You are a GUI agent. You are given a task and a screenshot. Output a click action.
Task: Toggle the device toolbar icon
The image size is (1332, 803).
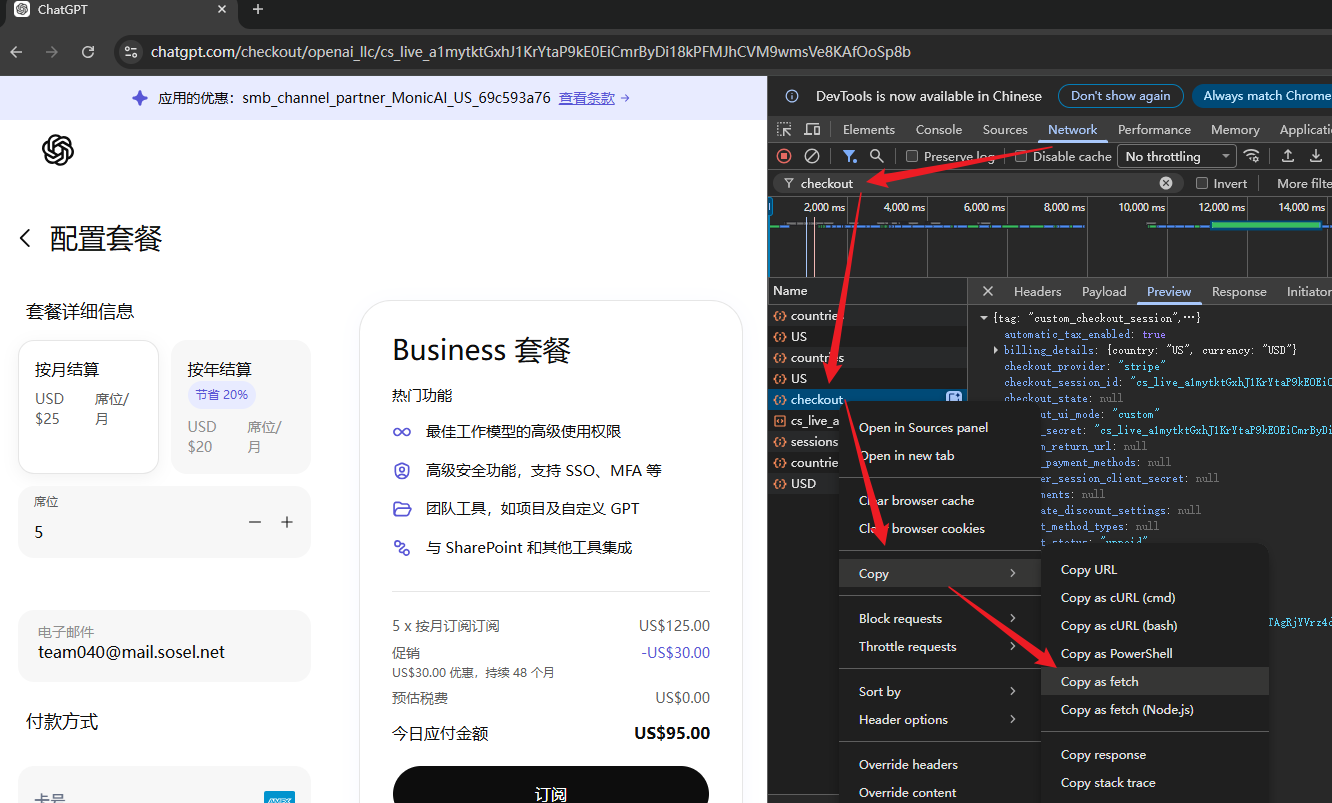(x=812, y=130)
